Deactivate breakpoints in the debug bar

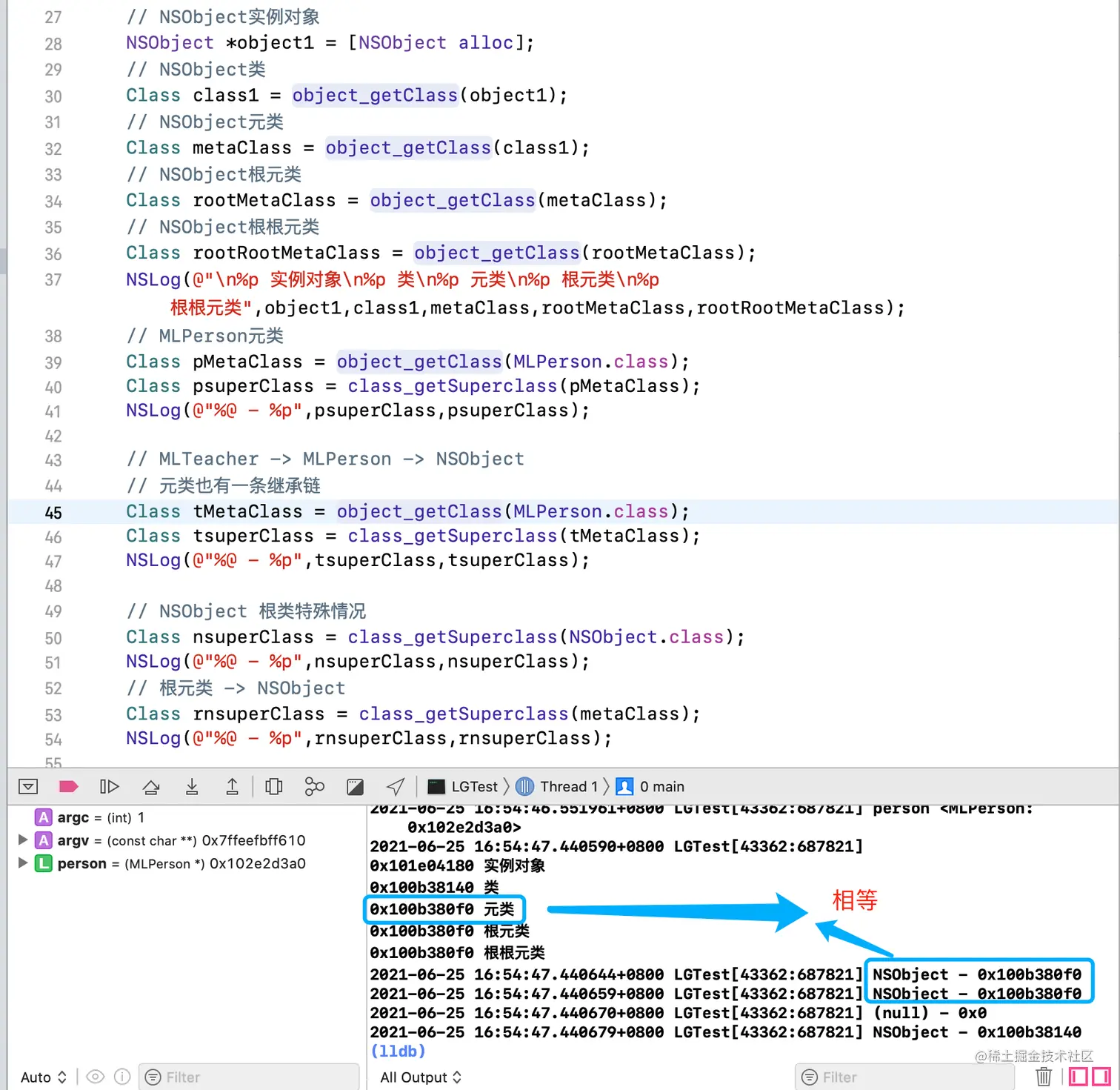(x=68, y=786)
